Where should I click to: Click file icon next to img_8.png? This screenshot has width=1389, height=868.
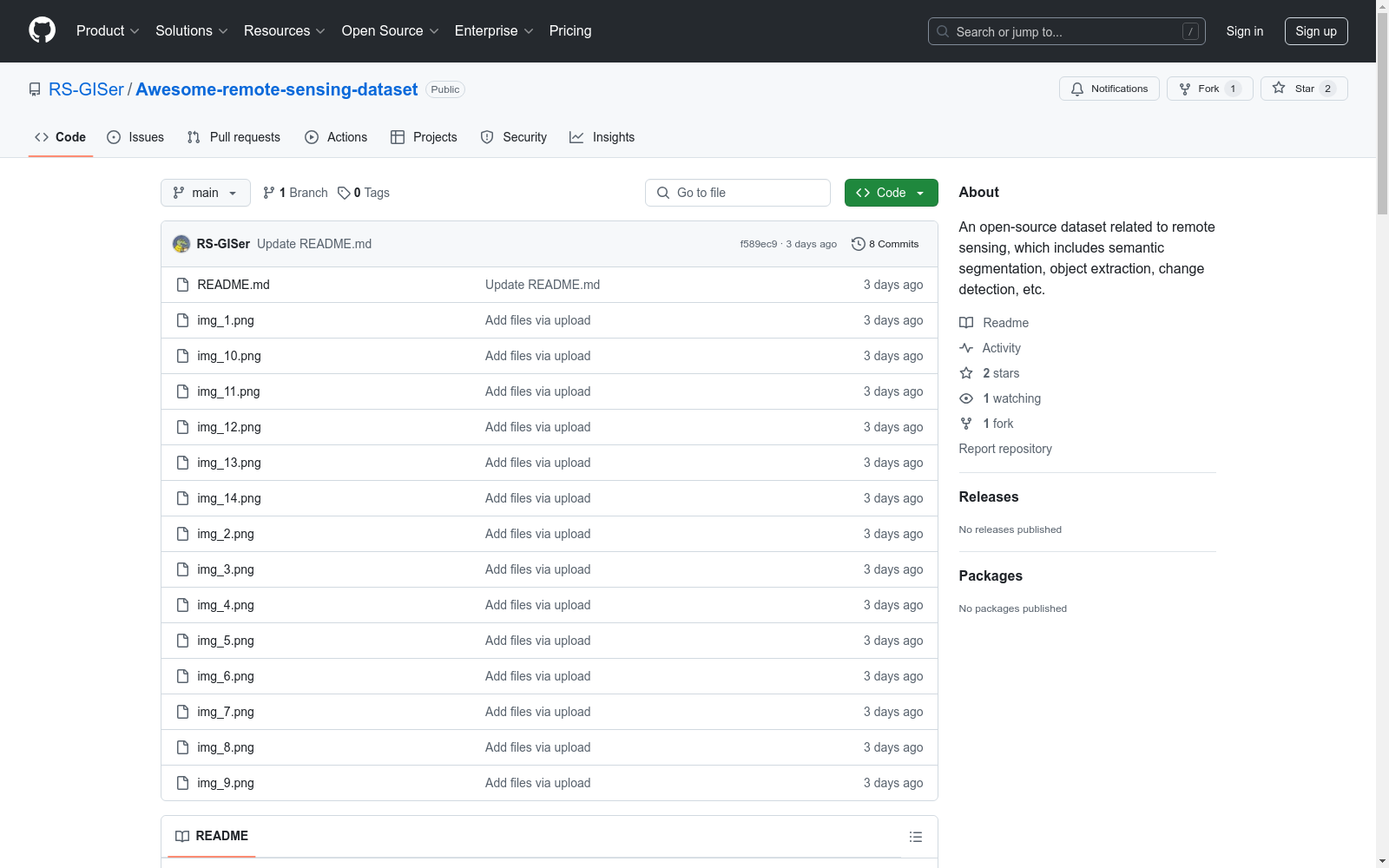(182, 747)
